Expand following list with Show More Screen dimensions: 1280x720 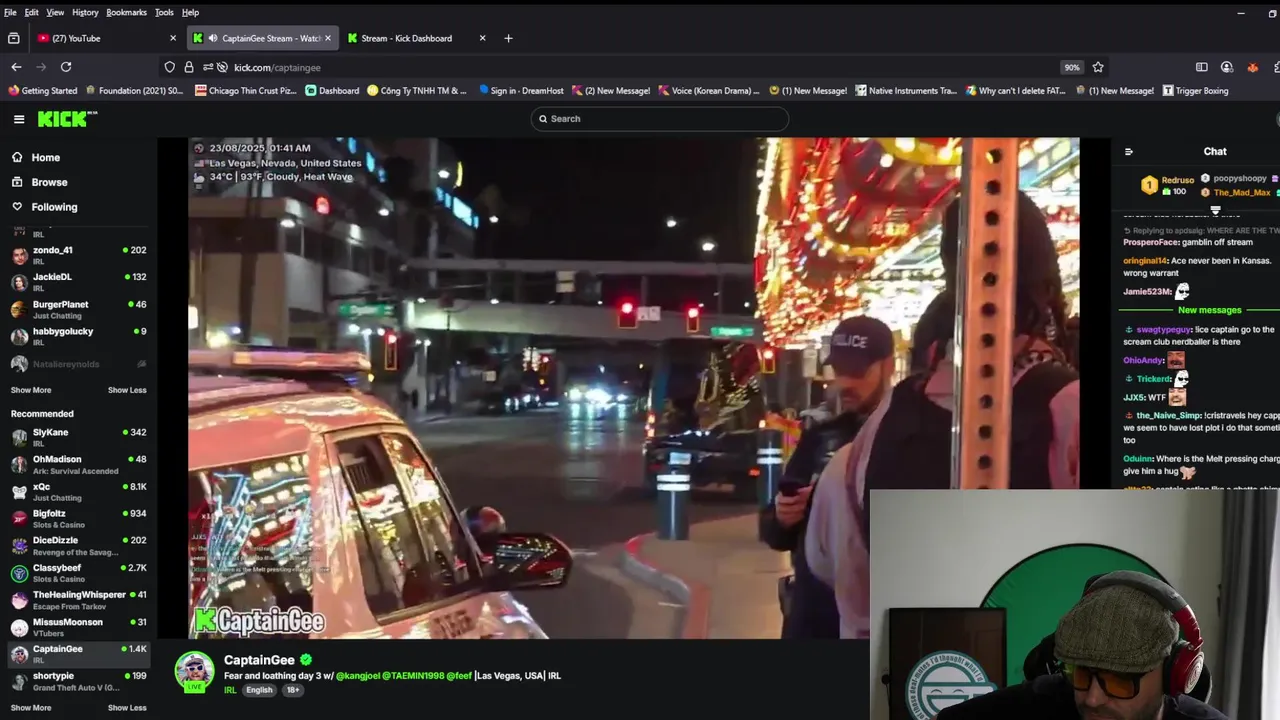click(x=31, y=390)
